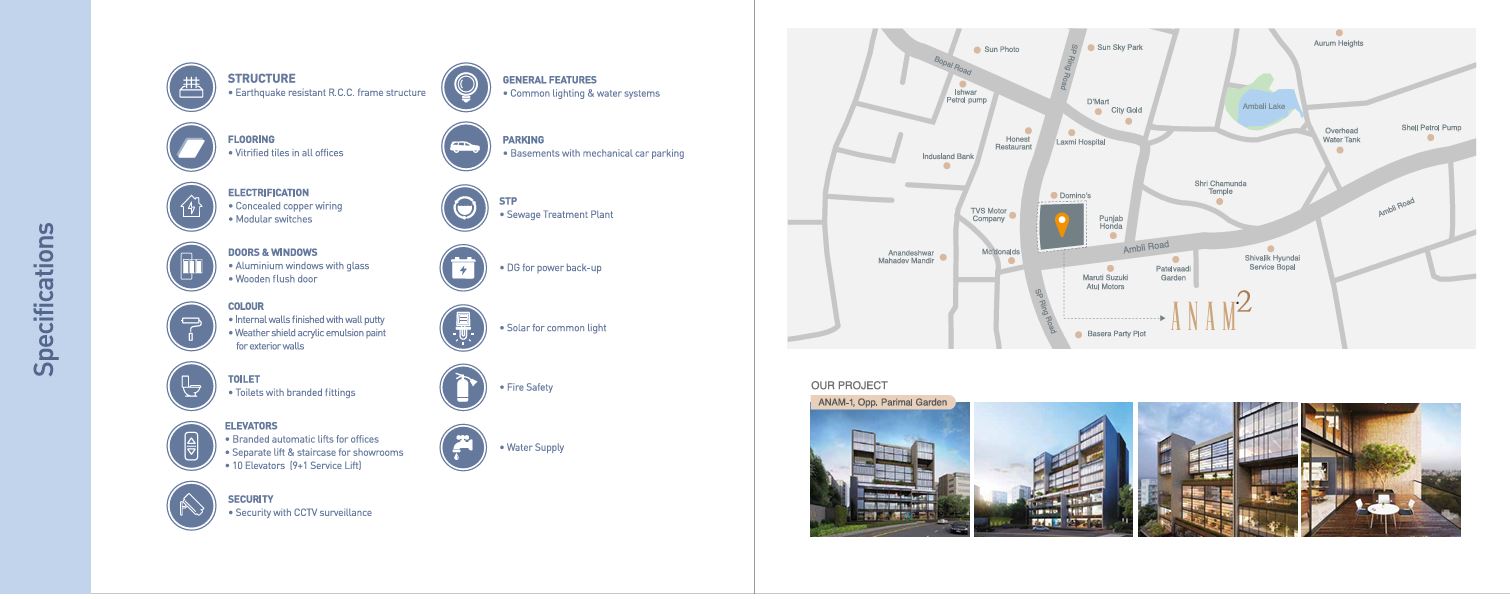
Task: Click the ANAM-1, Opp. Parimal Garden label
Action: pos(881,403)
